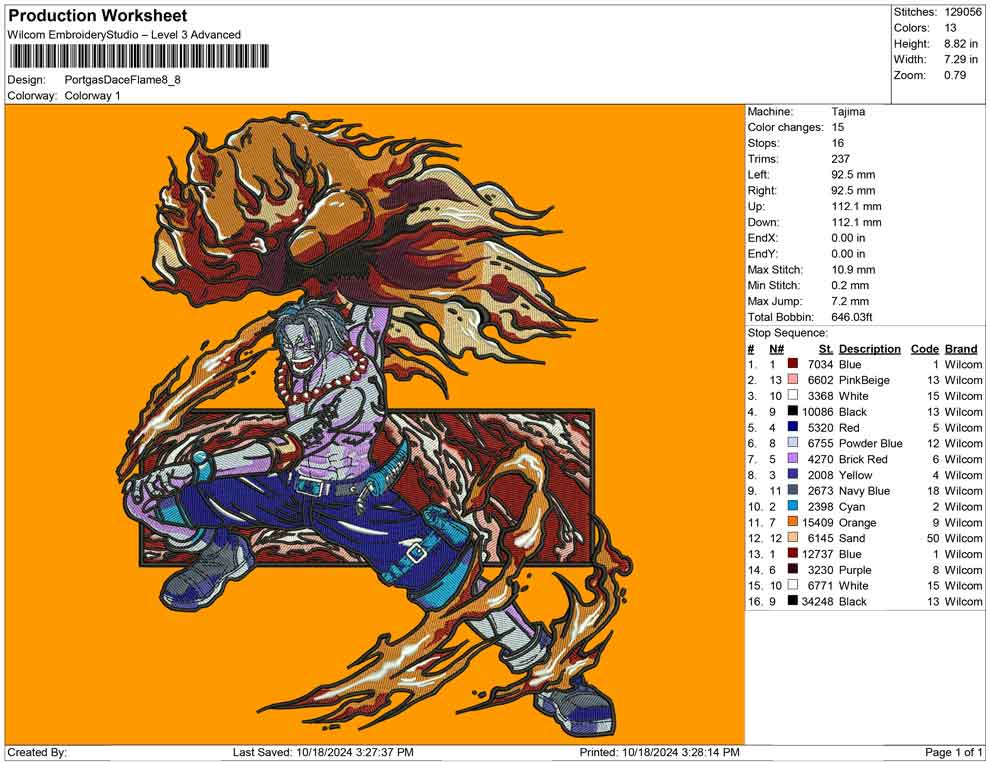Click the PinkBeige color swatch
Screen dimensions: 990x762
click(x=792, y=379)
